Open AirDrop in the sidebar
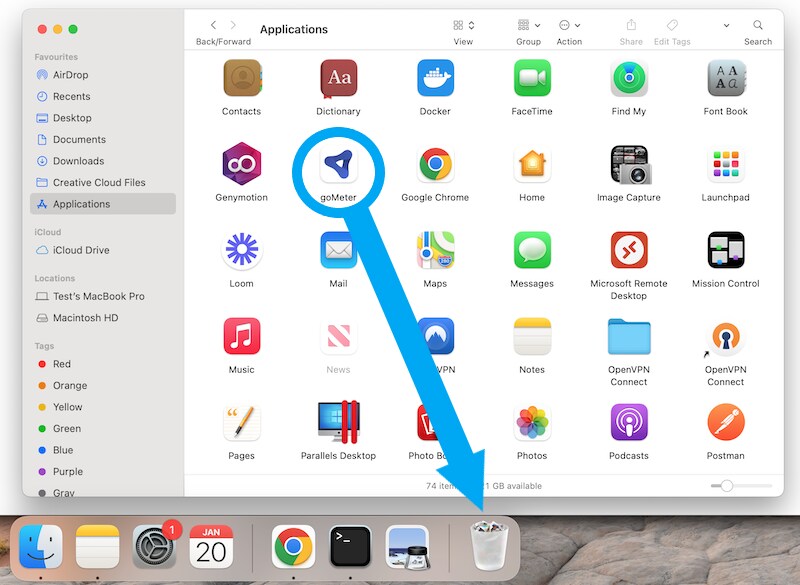This screenshot has width=800, height=585. pos(103,75)
